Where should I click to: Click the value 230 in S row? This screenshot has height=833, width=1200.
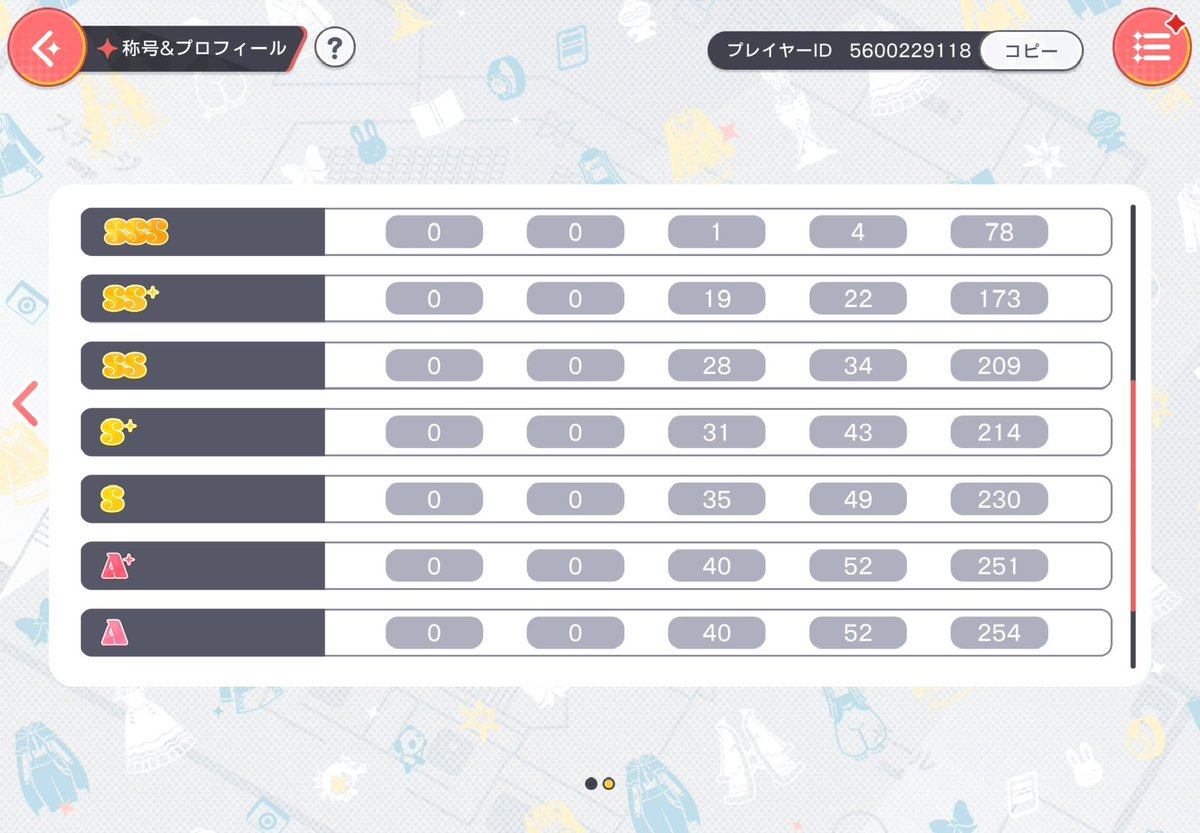pyautogui.click(x=999, y=499)
